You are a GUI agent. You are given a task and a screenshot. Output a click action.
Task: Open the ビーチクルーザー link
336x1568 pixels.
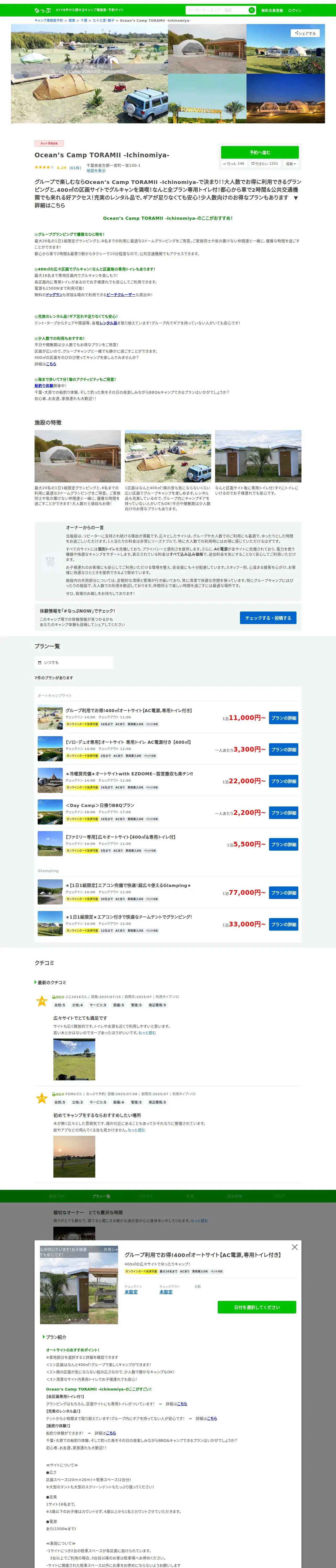(x=121, y=295)
